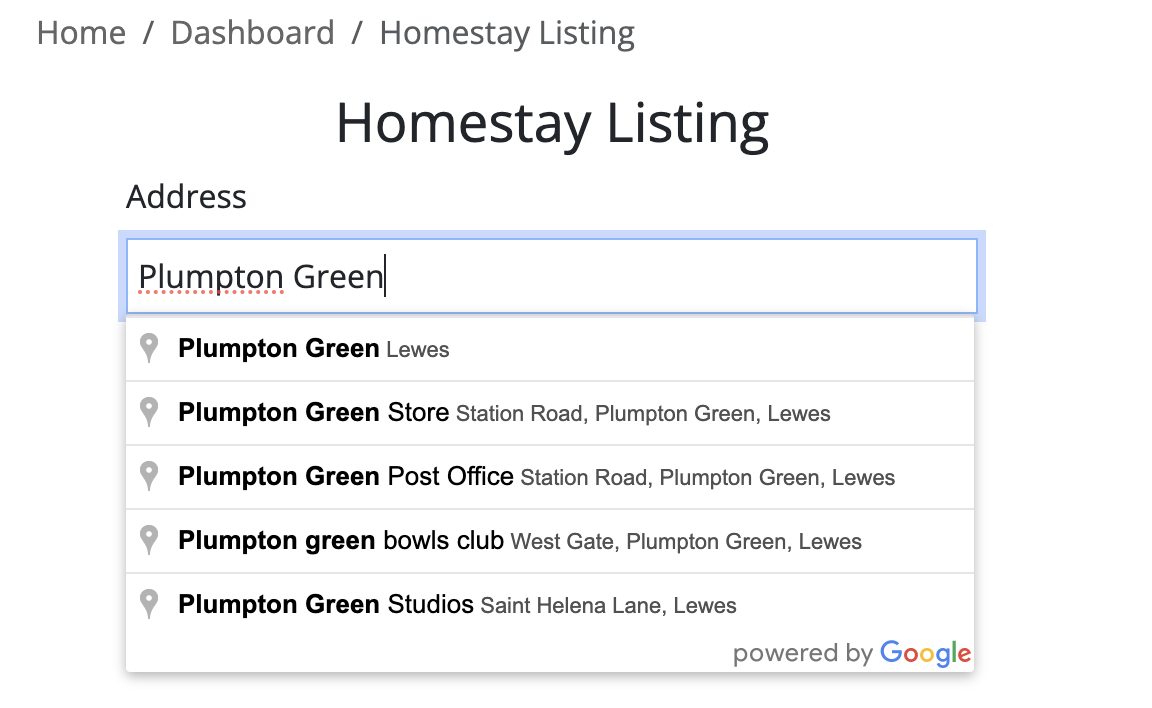This screenshot has height=708, width=1152.
Task: Select the 'Plumpton Green Lewes' suggestion
Action: pos(313,349)
